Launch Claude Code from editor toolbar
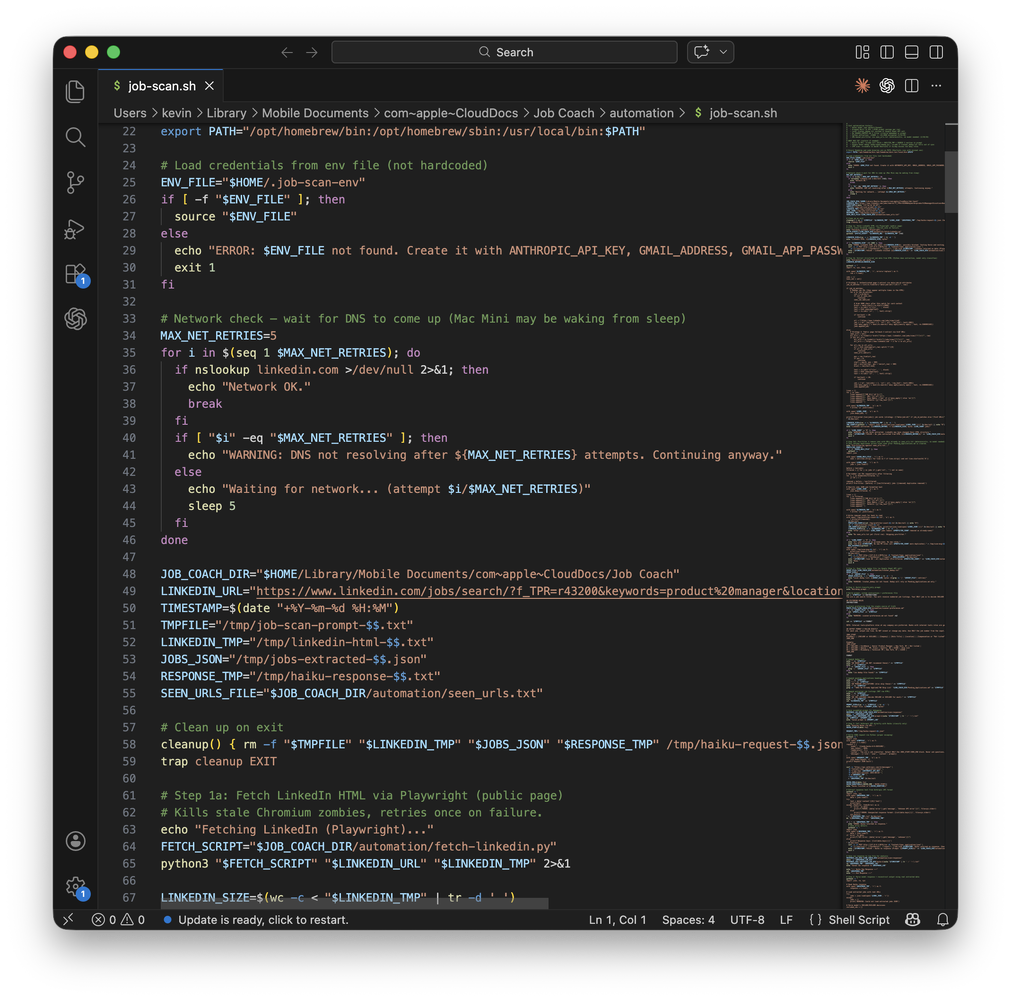Image resolution: width=1011 pixels, height=1000 pixels. (862, 86)
